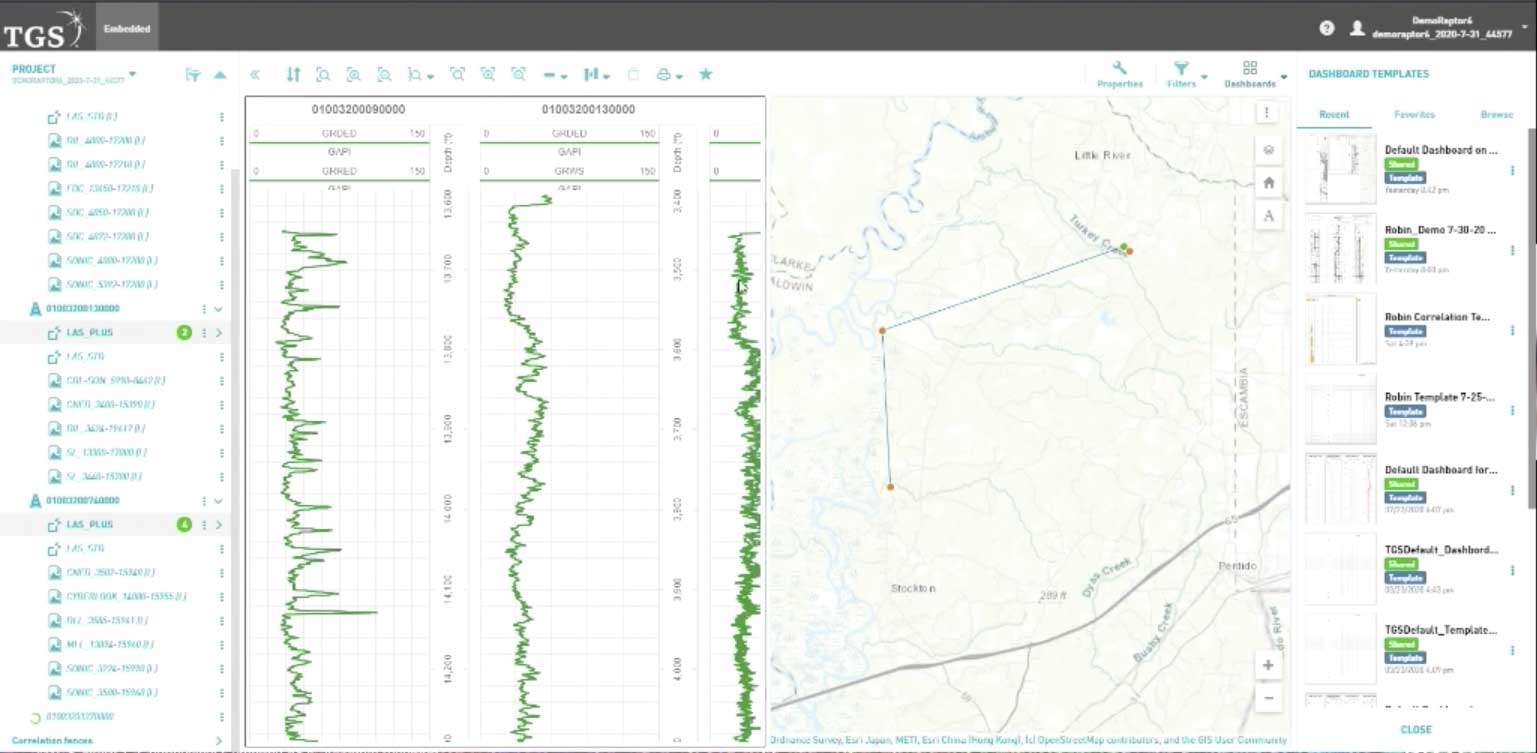1537x753 pixels.
Task: Expand LAS_PLUS under well 01003200760000
Action: (218, 525)
